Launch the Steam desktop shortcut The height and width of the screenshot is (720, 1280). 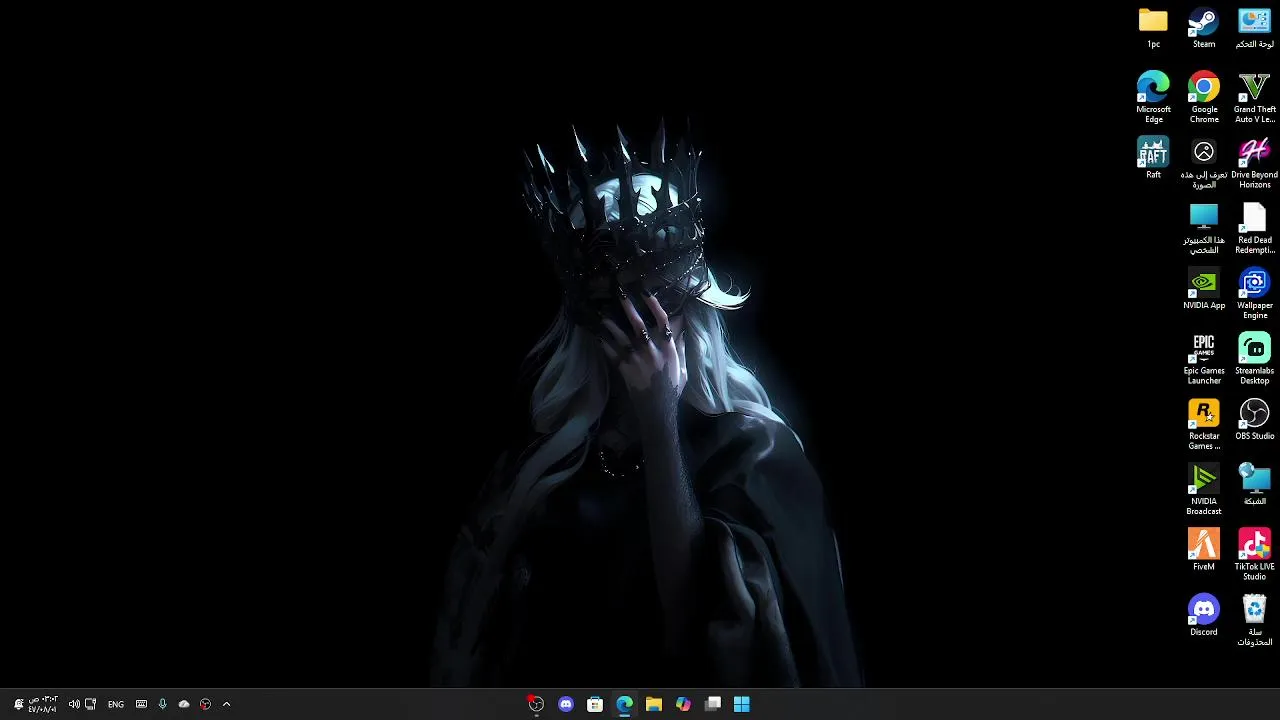(1204, 28)
